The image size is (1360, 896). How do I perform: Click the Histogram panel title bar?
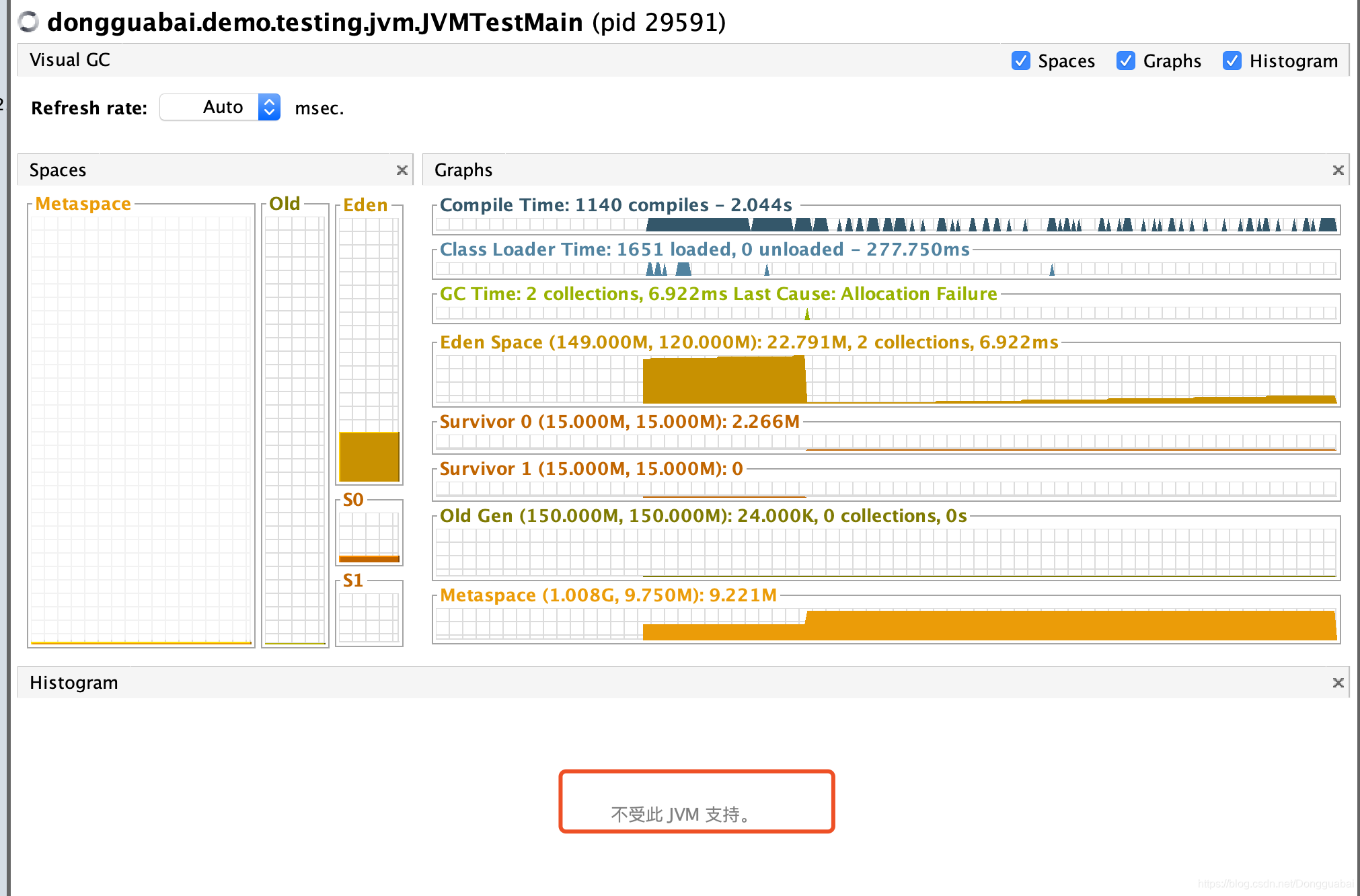click(73, 682)
